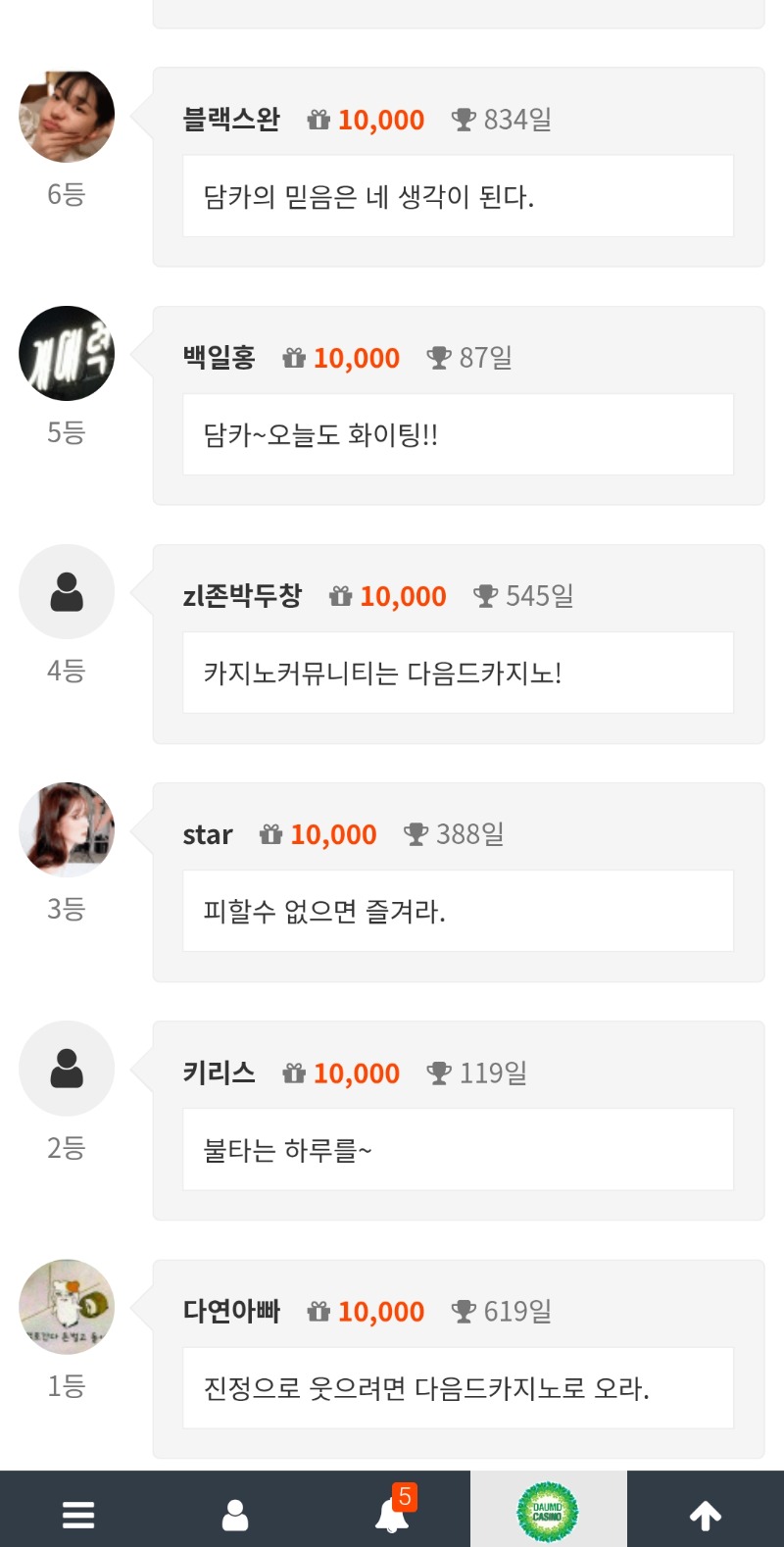Open the hamburger menu in bottom bar

[78, 1515]
